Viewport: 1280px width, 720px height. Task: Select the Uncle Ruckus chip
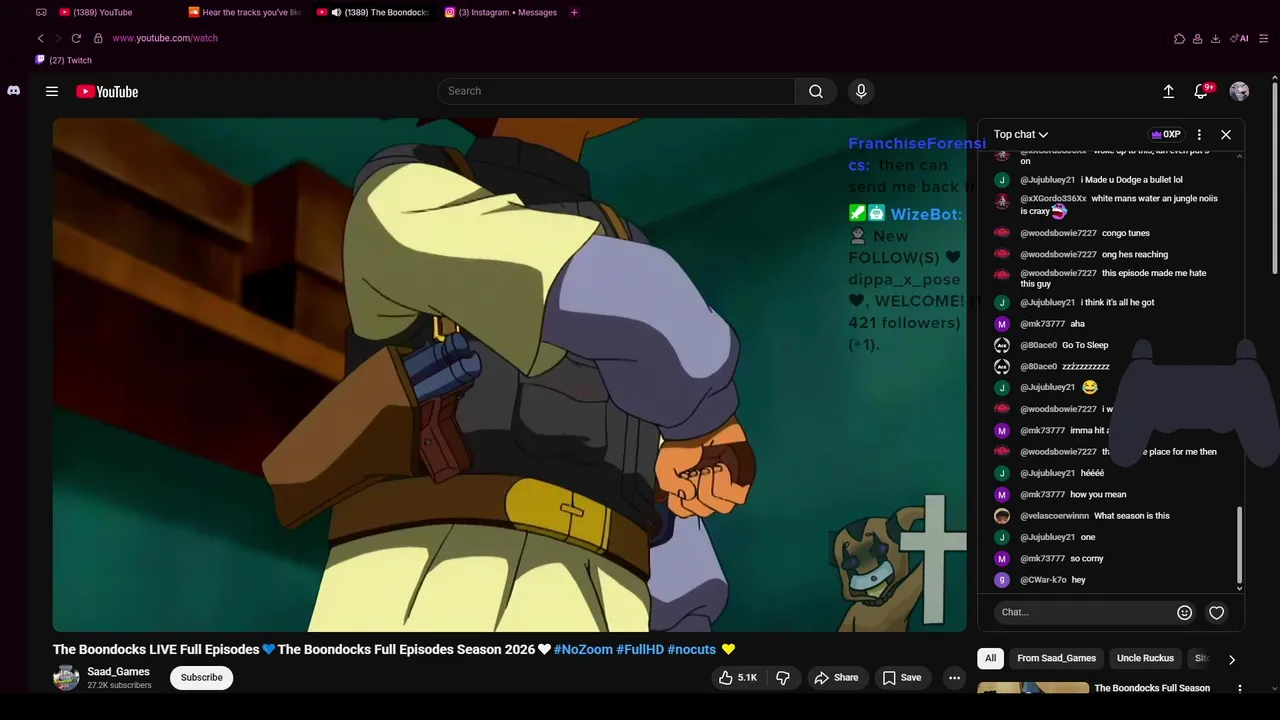[x=1145, y=658]
